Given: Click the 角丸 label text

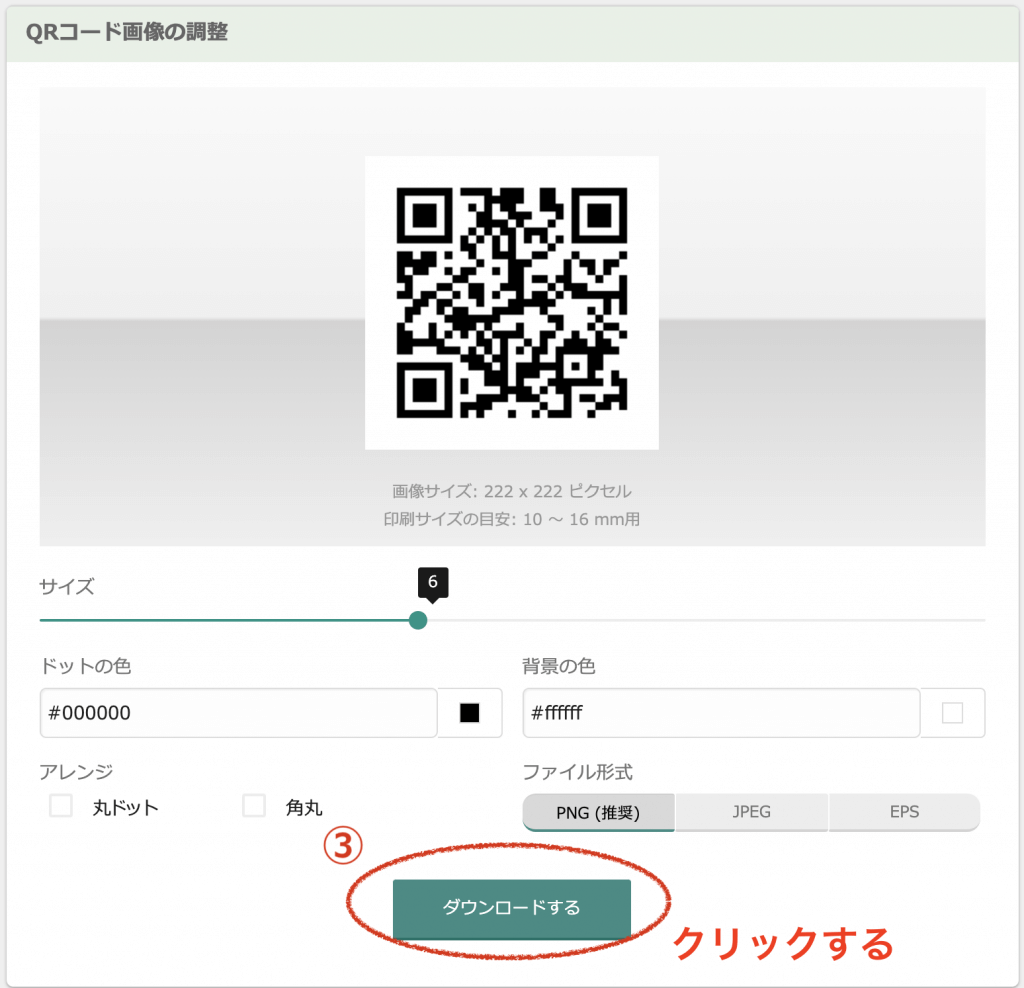Looking at the screenshot, I should [x=304, y=807].
